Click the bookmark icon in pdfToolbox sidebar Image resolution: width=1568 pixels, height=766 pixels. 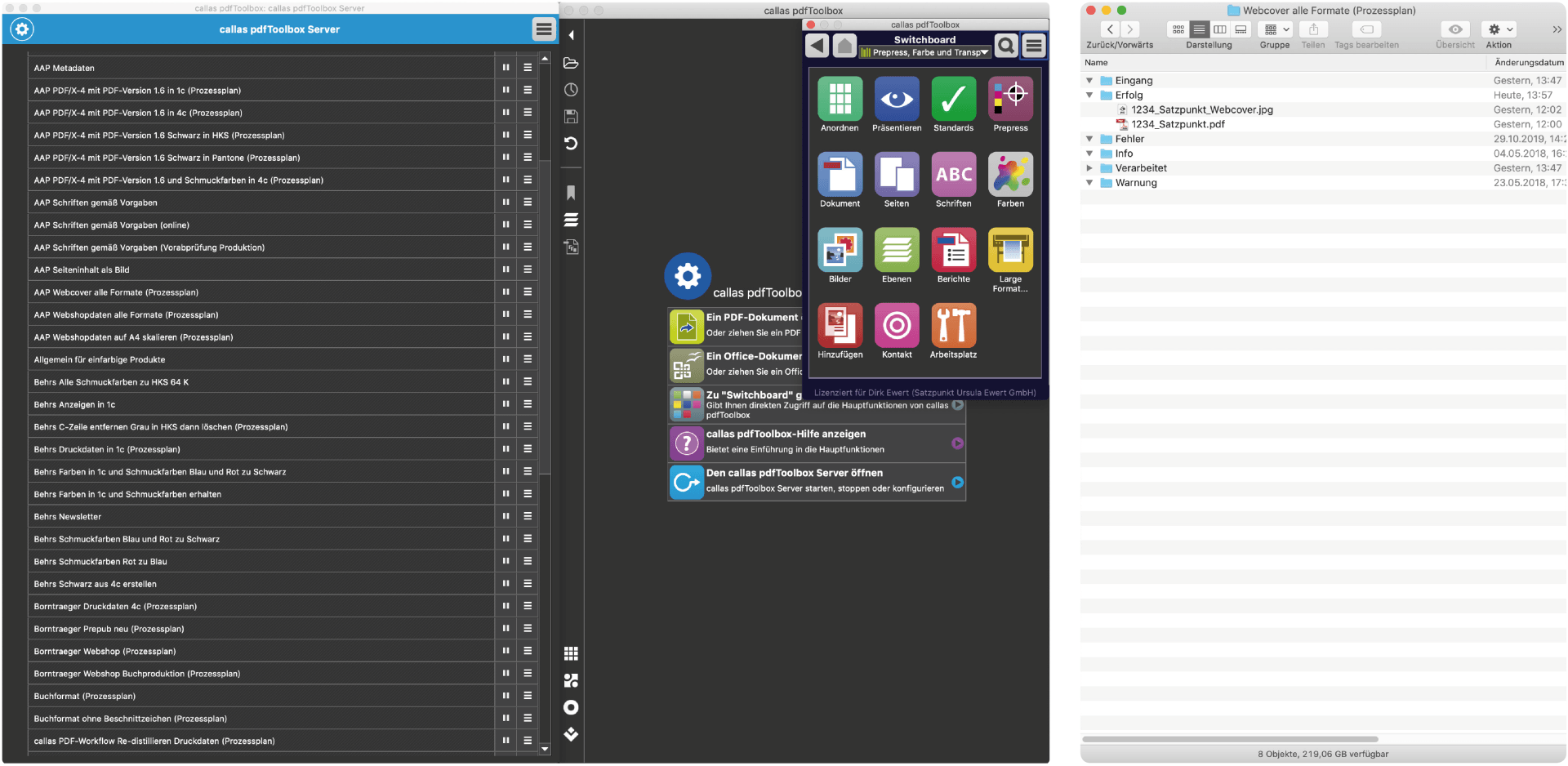[x=571, y=193]
